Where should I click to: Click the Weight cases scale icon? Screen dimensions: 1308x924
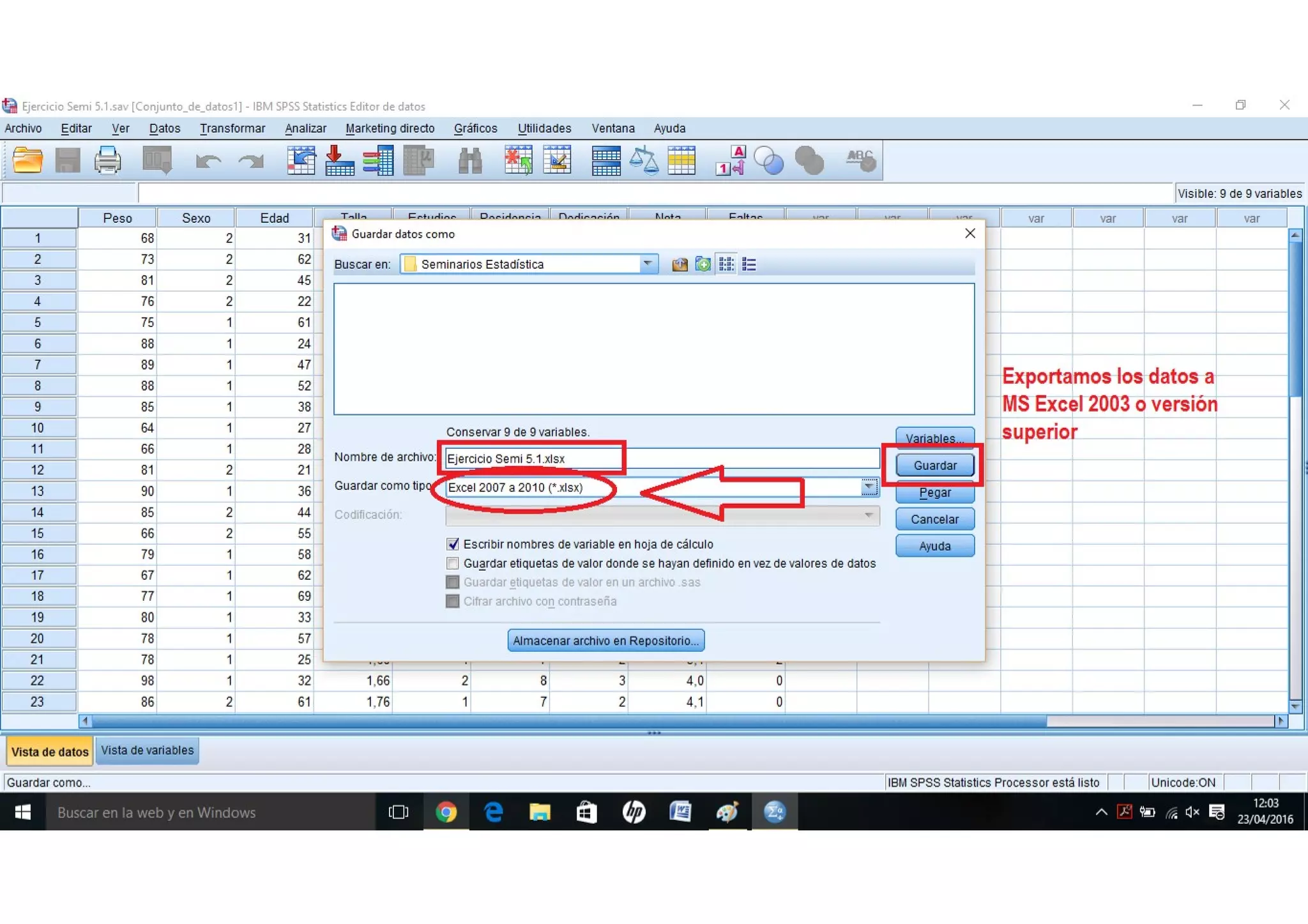coord(643,160)
